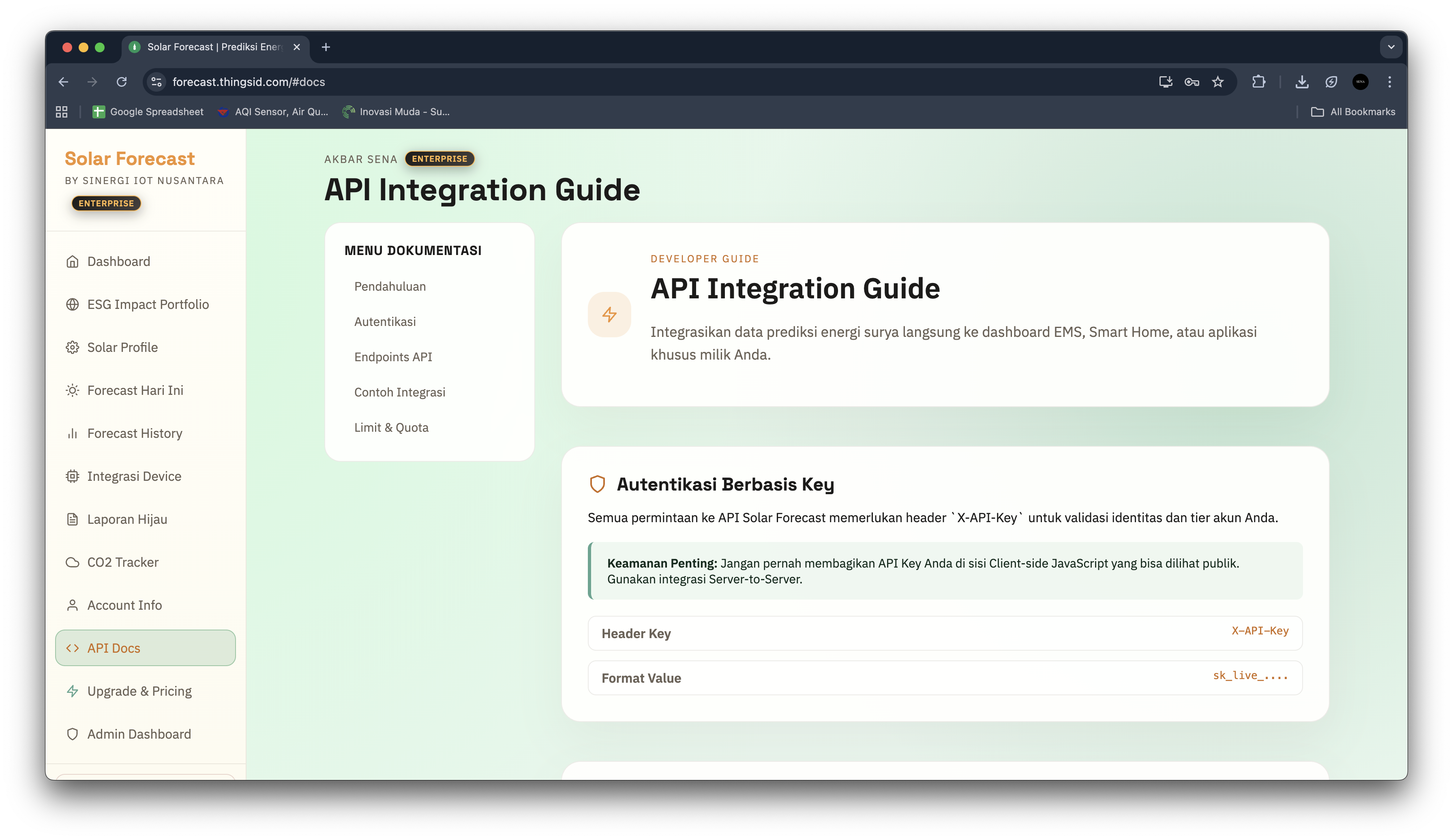Open Forecast History bar chart icon
1453x840 pixels.
(72, 433)
